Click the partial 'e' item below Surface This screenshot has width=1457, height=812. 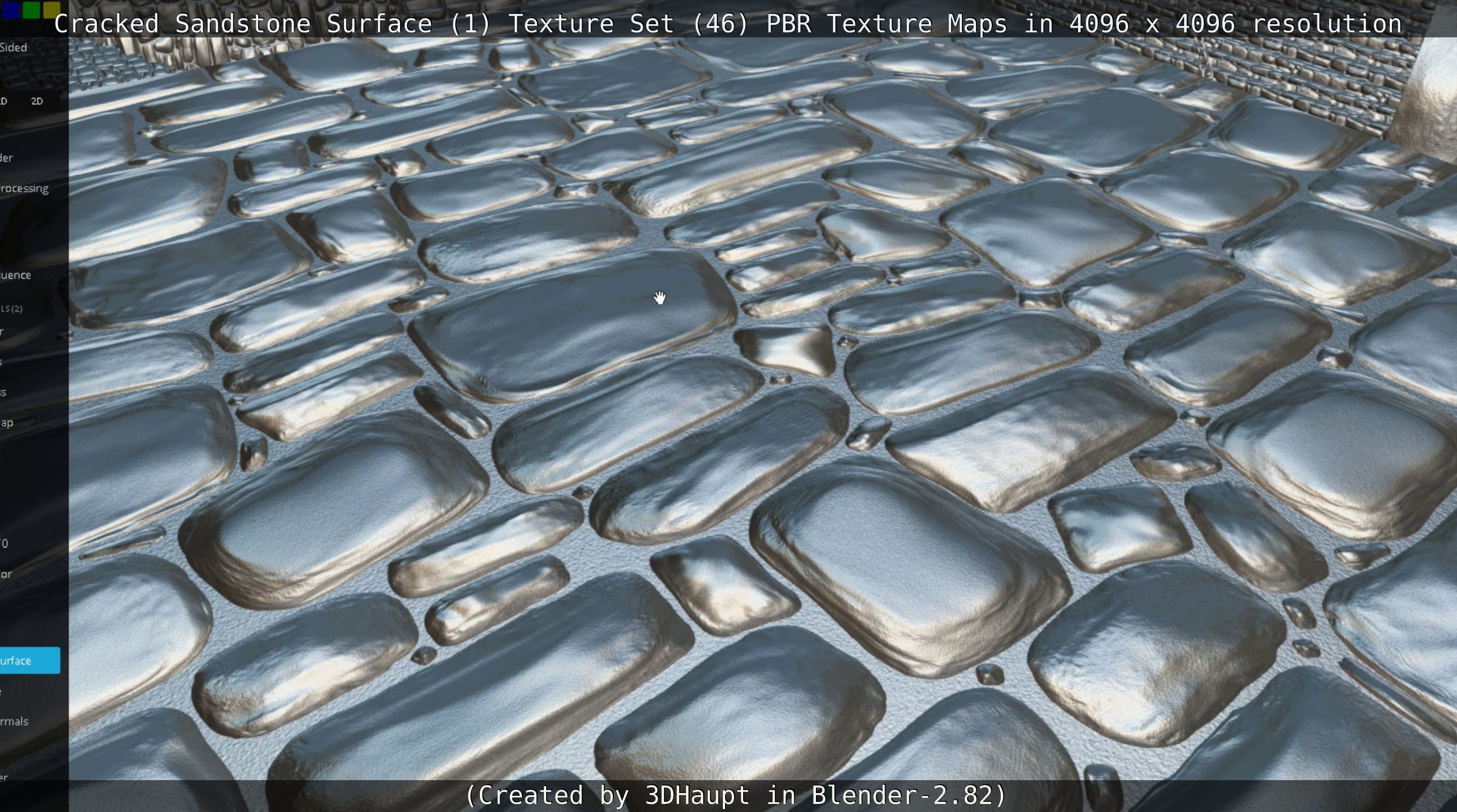point(2,691)
